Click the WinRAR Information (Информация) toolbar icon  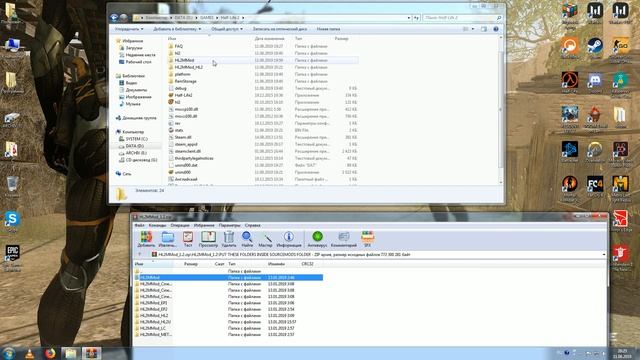[x=289, y=239]
